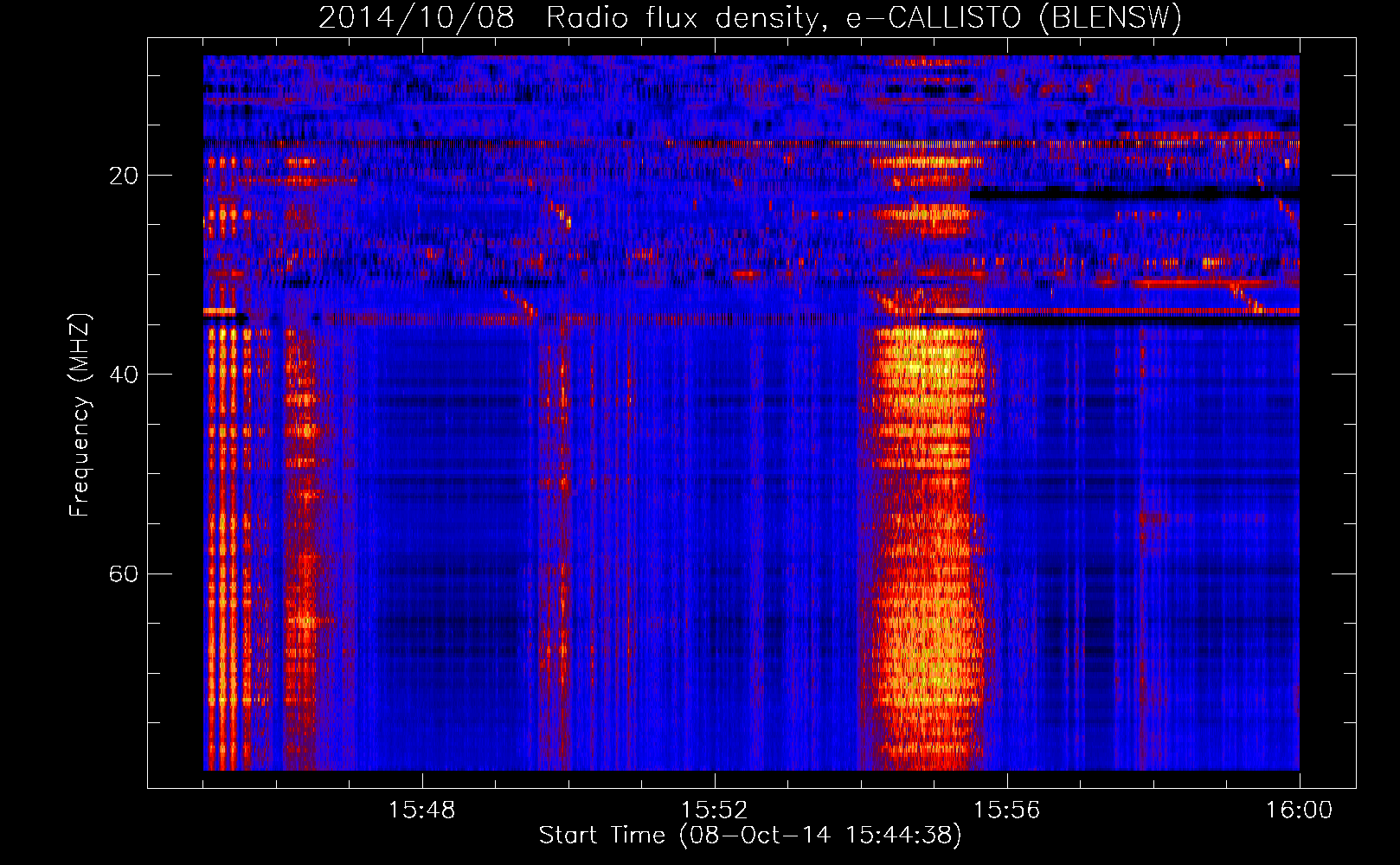
Task: Click the '40' frequency tick label
Action: 123,375
